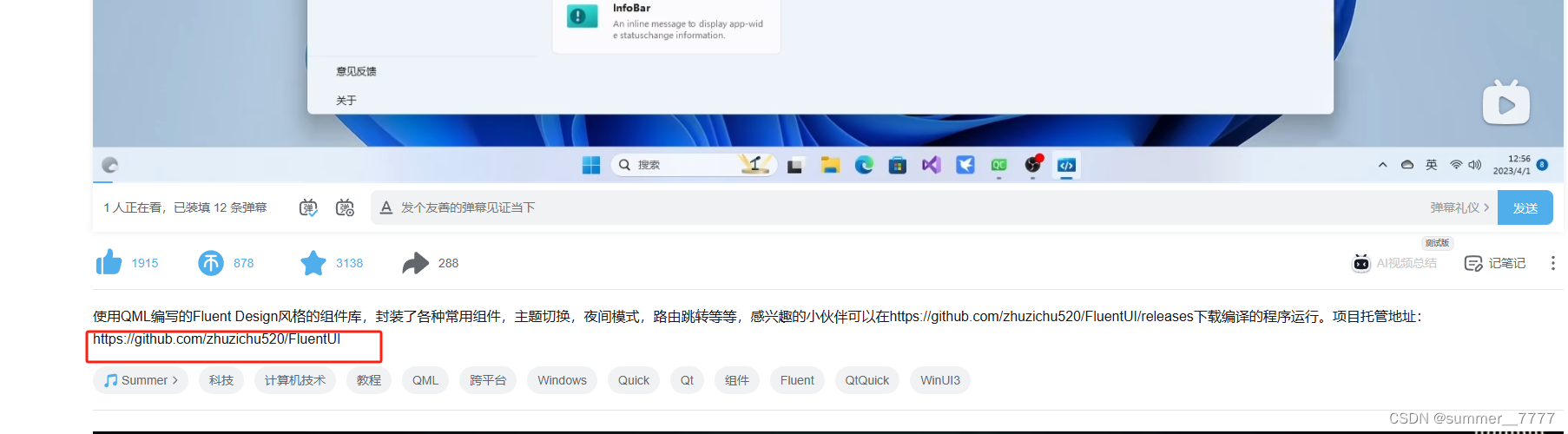Click the star favorite icon
1568x434 pixels.
coord(313,262)
